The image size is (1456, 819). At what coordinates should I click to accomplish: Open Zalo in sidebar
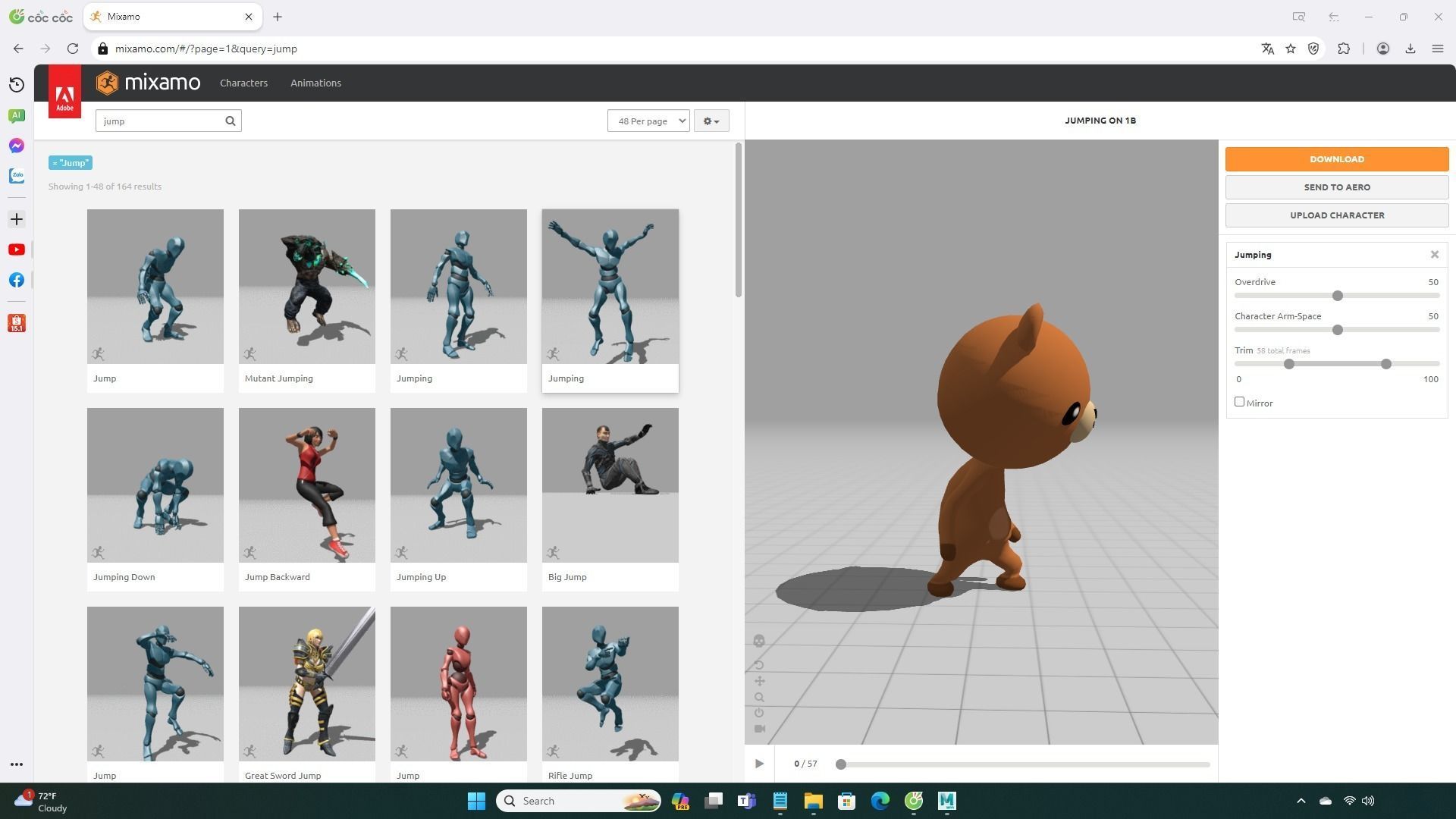(x=17, y=176)
